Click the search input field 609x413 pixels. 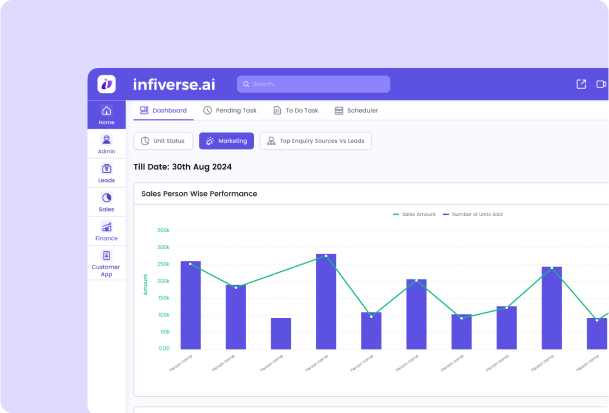pos(313,84)
